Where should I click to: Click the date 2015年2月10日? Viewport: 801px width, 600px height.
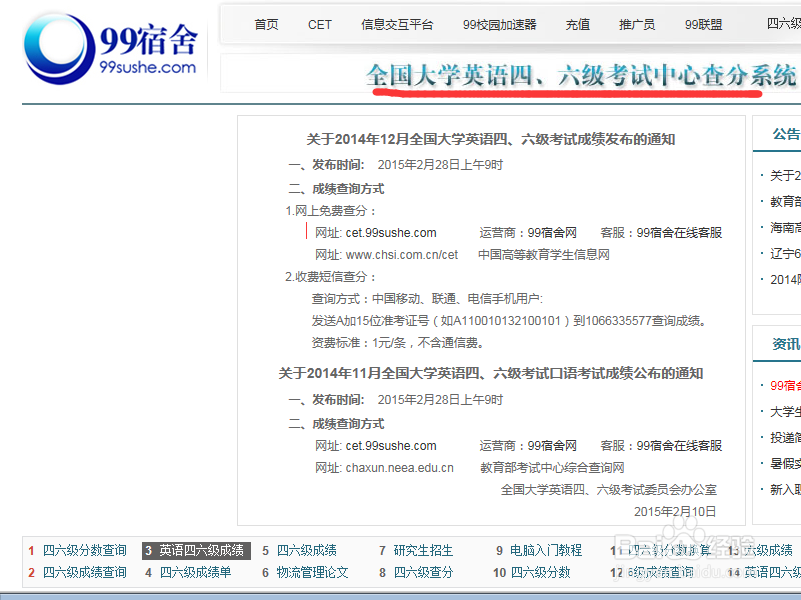(675, 512)
